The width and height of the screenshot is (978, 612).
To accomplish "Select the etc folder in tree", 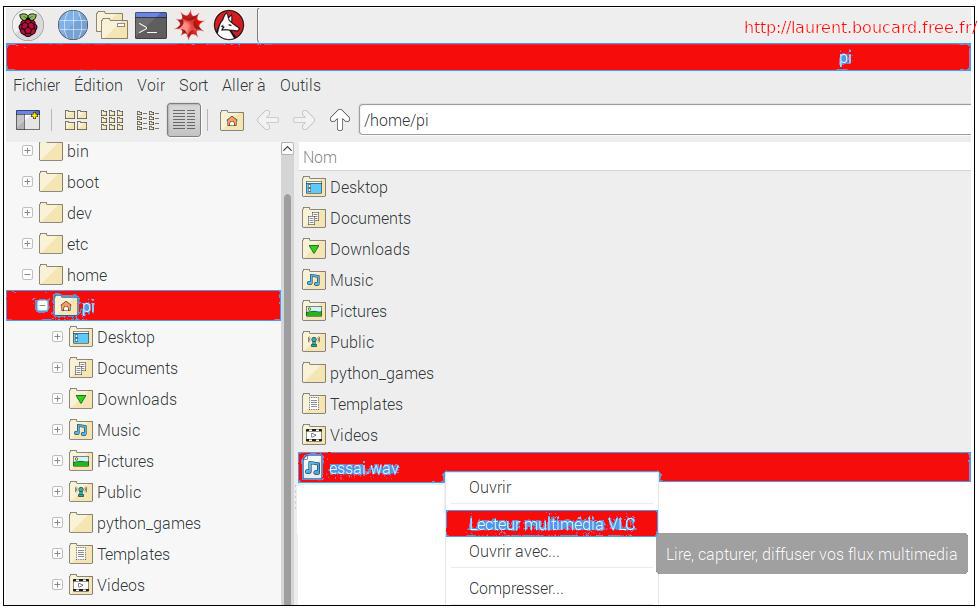I will coord(64,244).
